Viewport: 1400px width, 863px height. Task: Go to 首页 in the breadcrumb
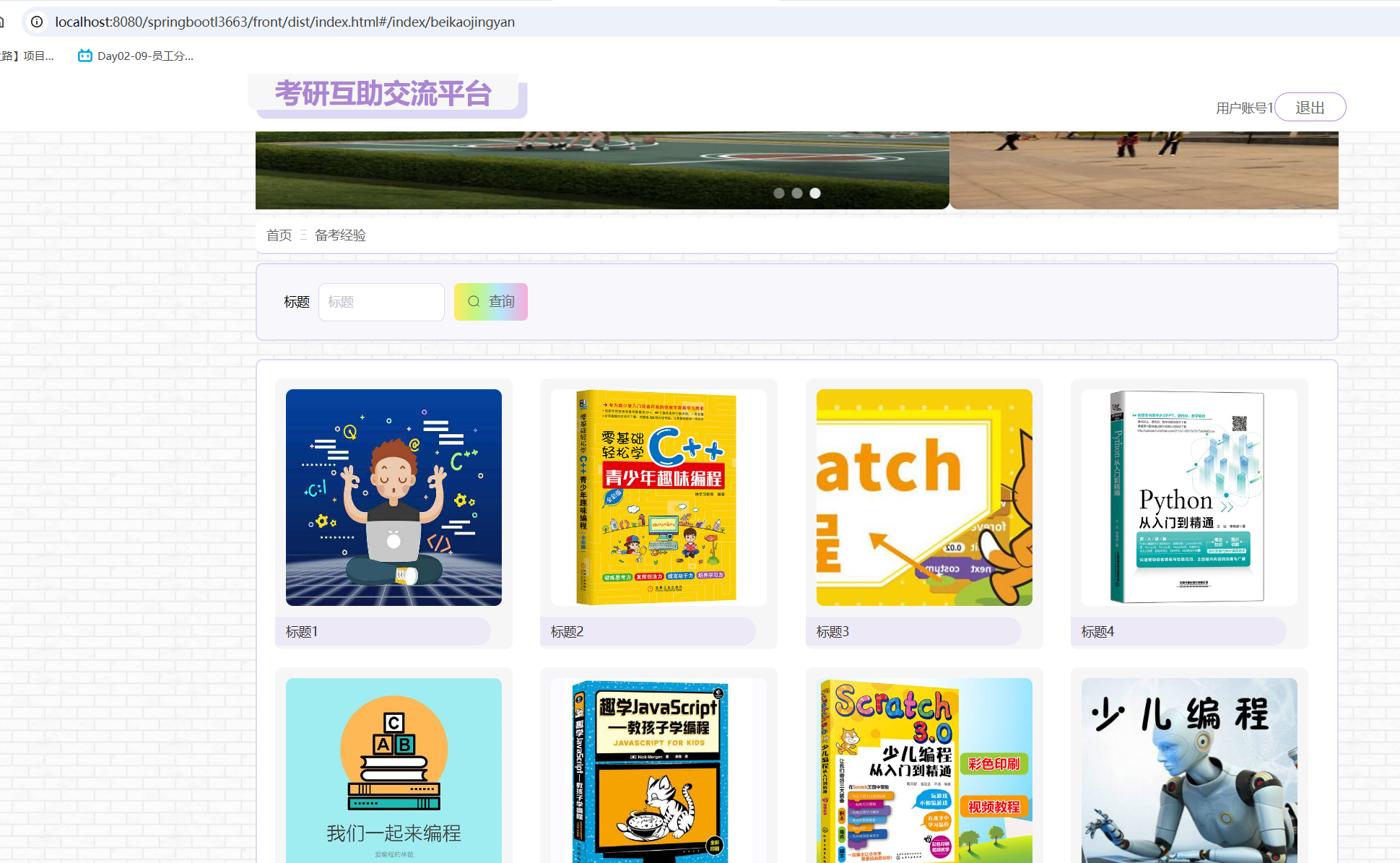279,235
